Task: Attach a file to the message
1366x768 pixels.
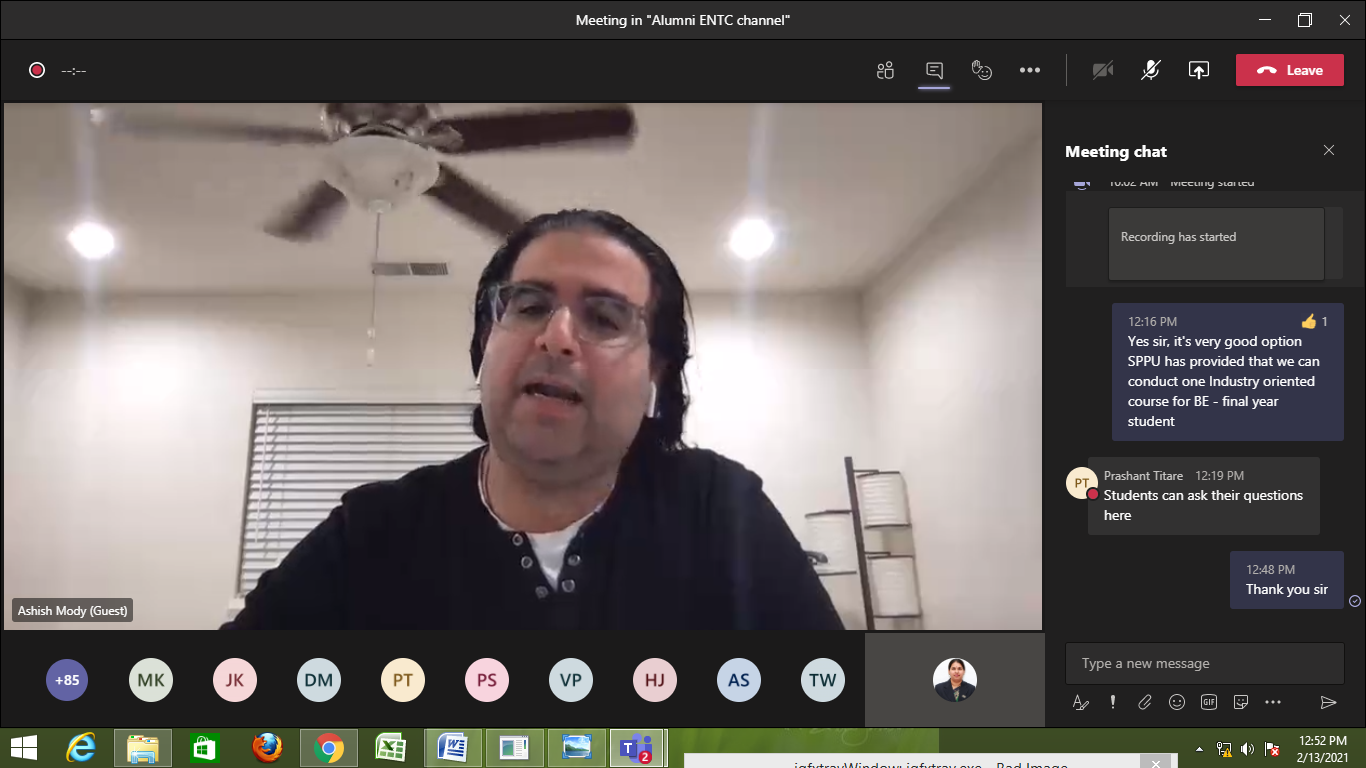Action: [x=1145, y=702]
